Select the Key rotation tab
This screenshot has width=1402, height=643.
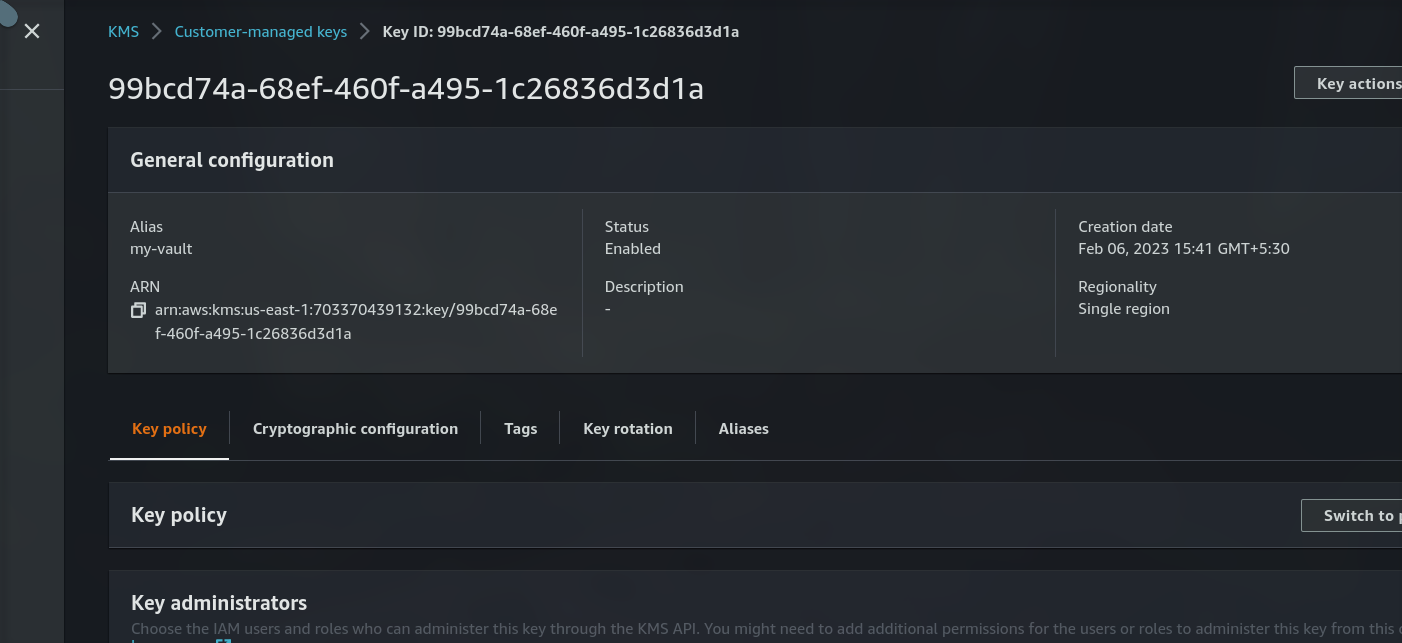point(628,429)
